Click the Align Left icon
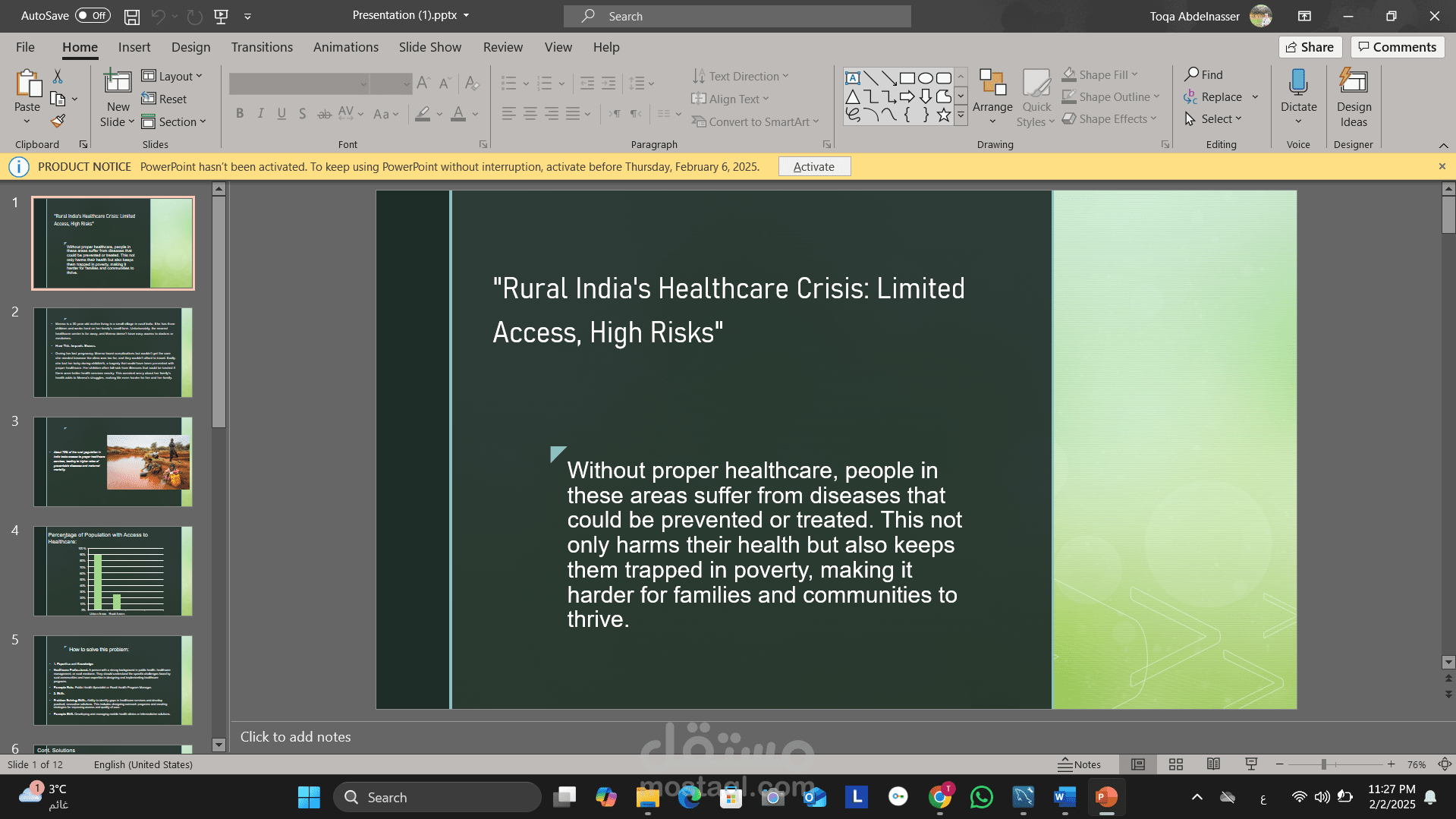Image resolution: width=1456 pixels, height=819 pixels. [x=509, y=114]
